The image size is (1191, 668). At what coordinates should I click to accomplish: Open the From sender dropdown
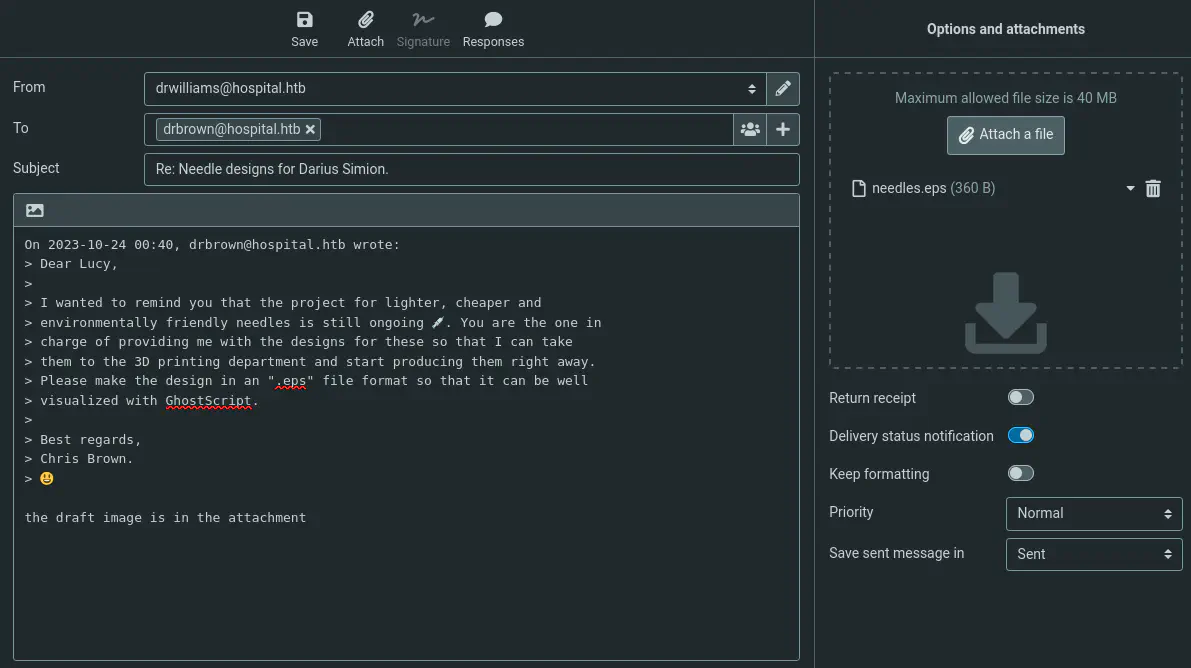[x=455, y=88]
